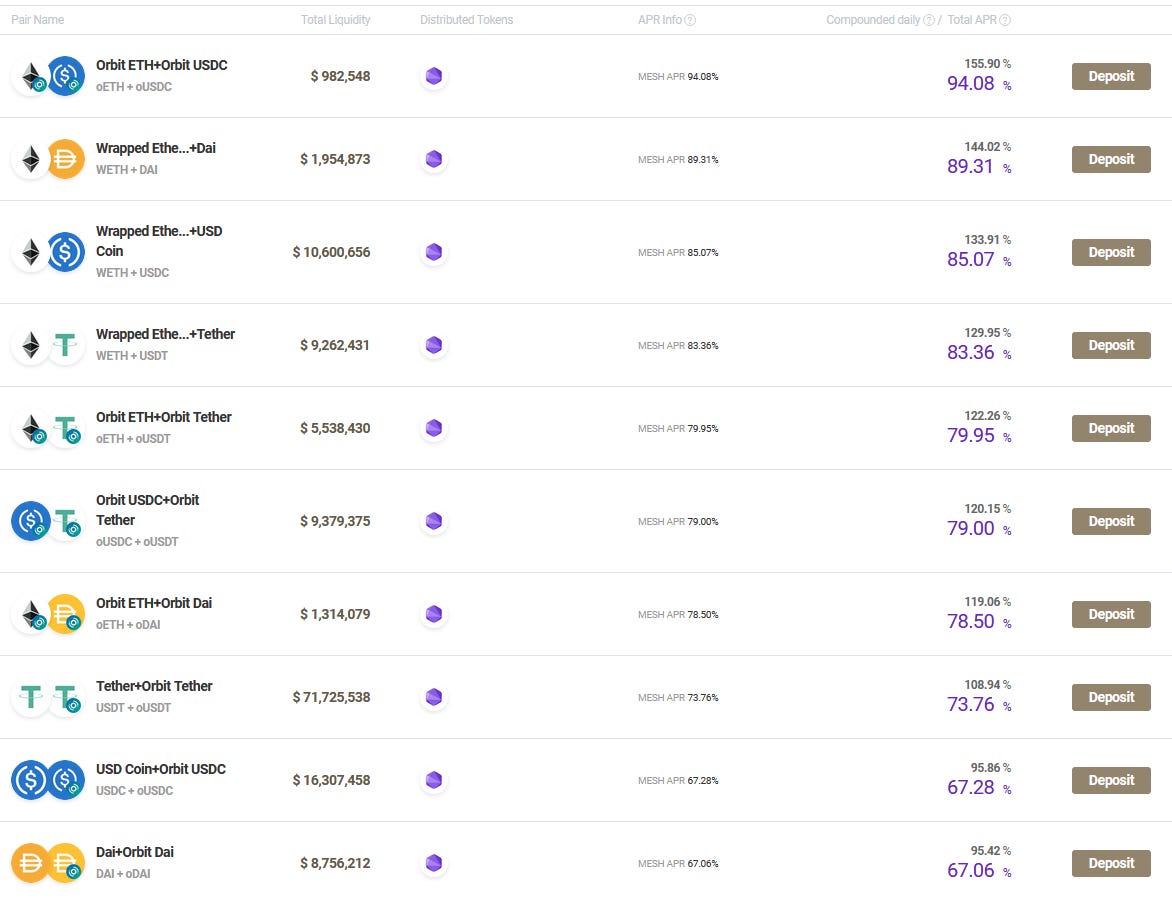Click the oETH + oUSDC pair token icons

(48, 76)
